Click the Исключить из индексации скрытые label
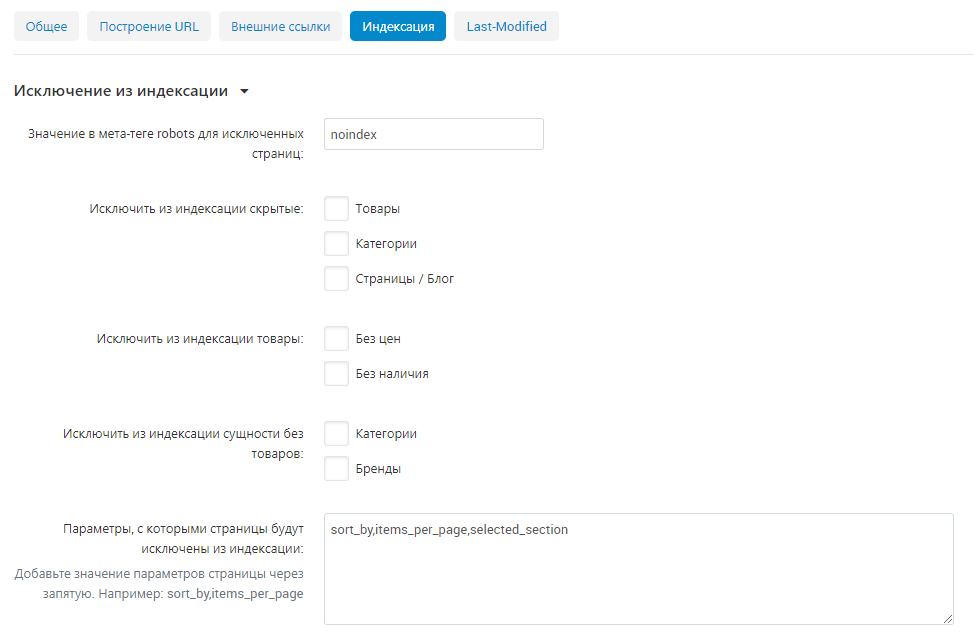 (x=196, y=209)
